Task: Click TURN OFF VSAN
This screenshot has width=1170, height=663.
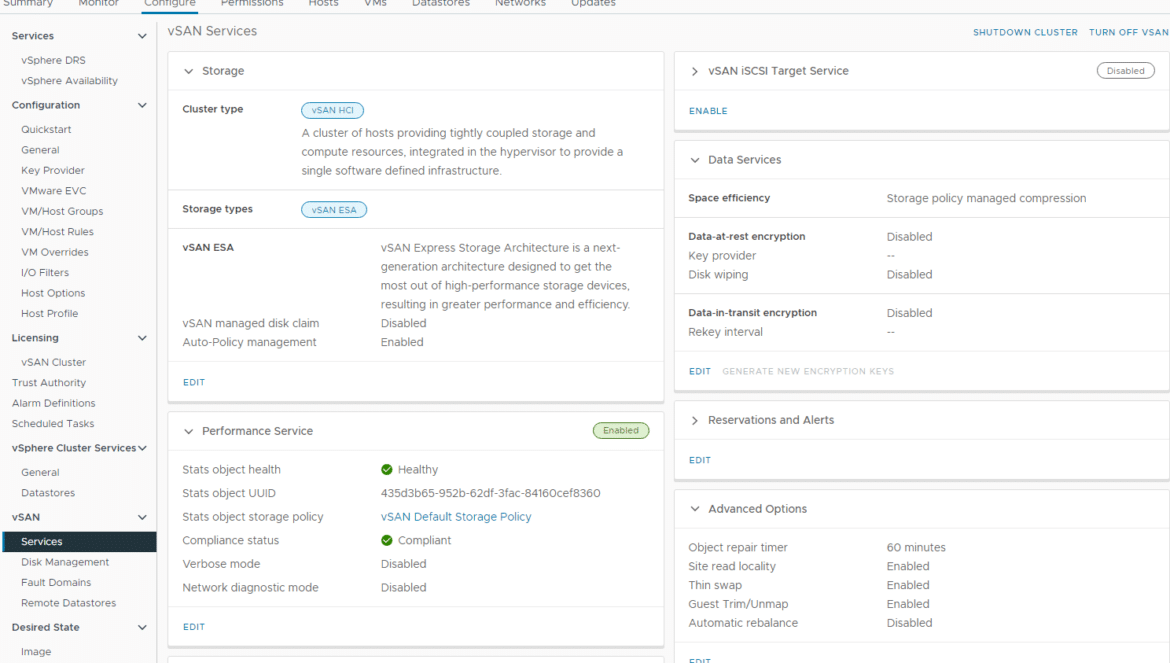Action: [1129, 33]
